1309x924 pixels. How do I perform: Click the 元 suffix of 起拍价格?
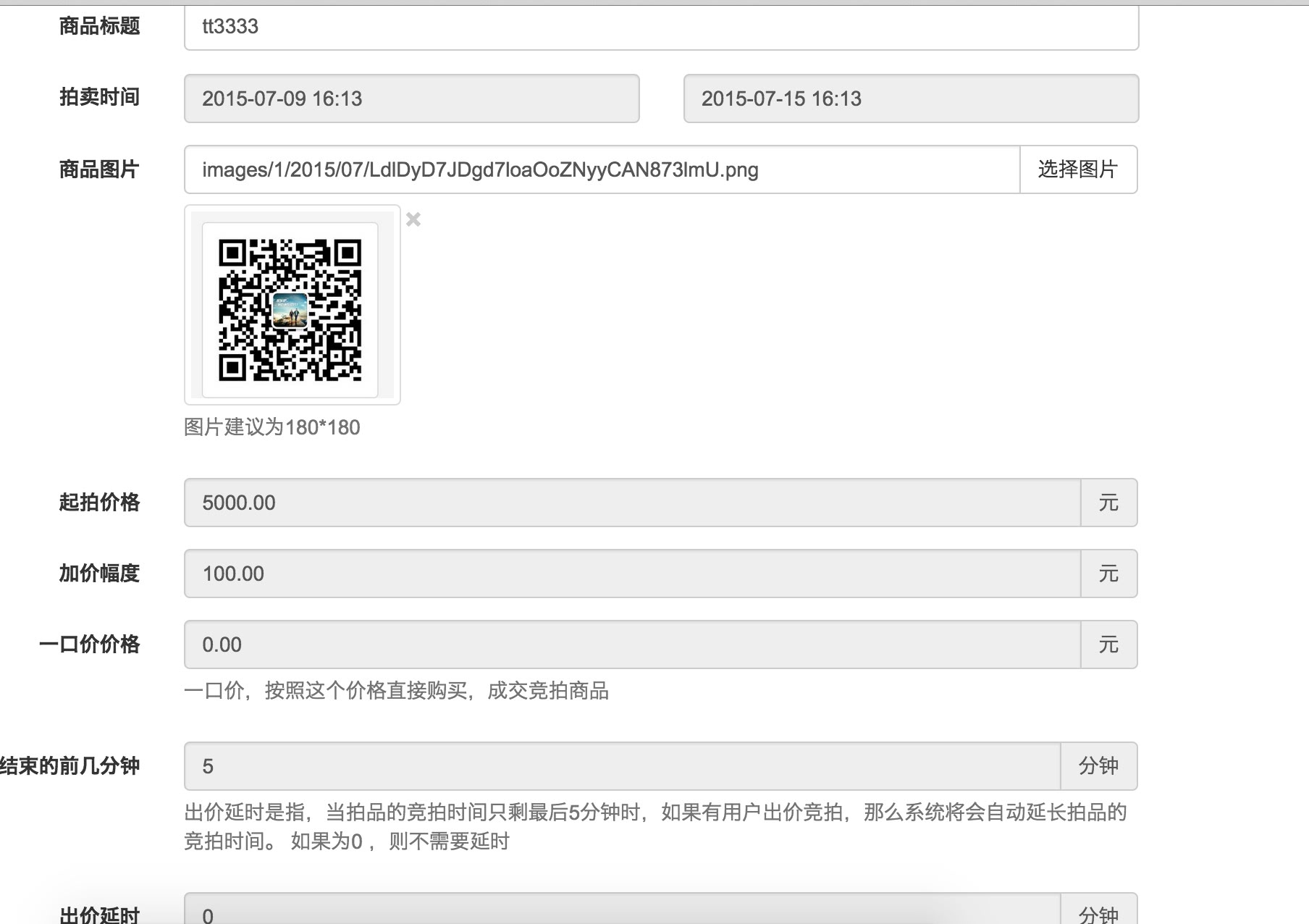pos(1108,503)
